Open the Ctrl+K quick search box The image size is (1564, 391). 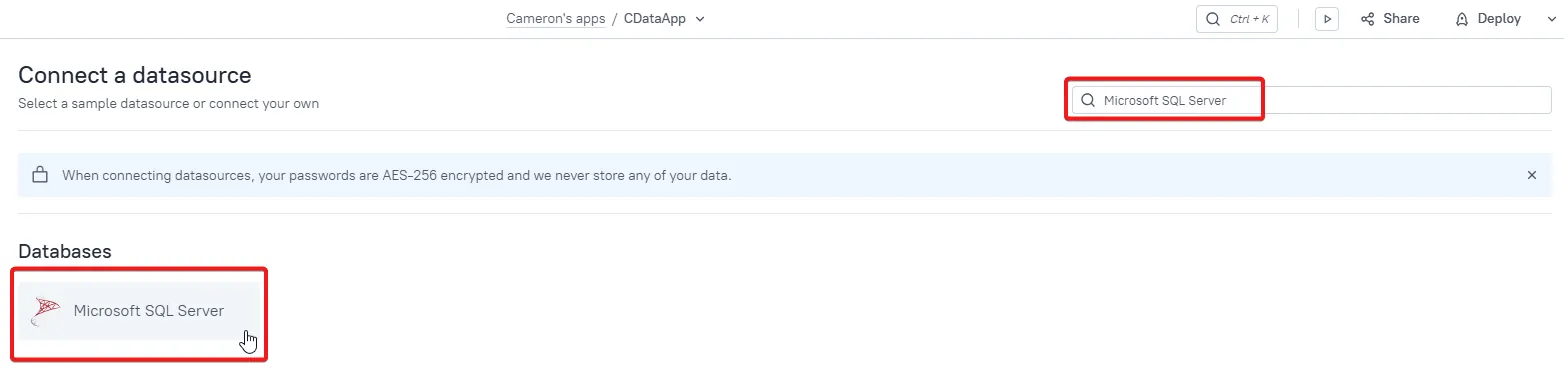click(x=1237, y=19)
